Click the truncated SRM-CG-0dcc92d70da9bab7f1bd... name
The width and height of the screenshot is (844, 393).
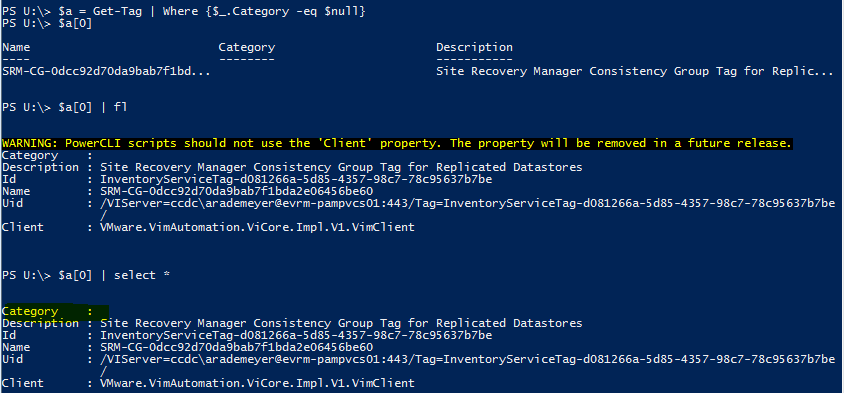click(x=106, y=71)
